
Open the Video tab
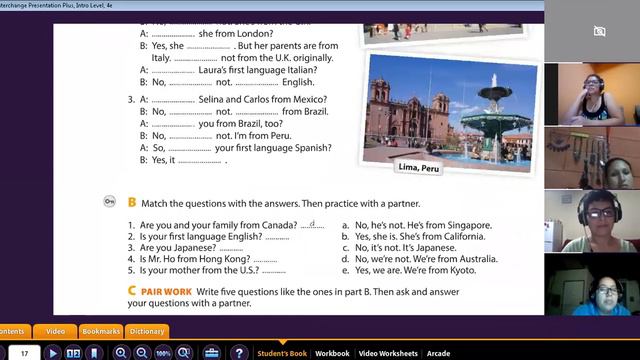click(x=55, y=331)
